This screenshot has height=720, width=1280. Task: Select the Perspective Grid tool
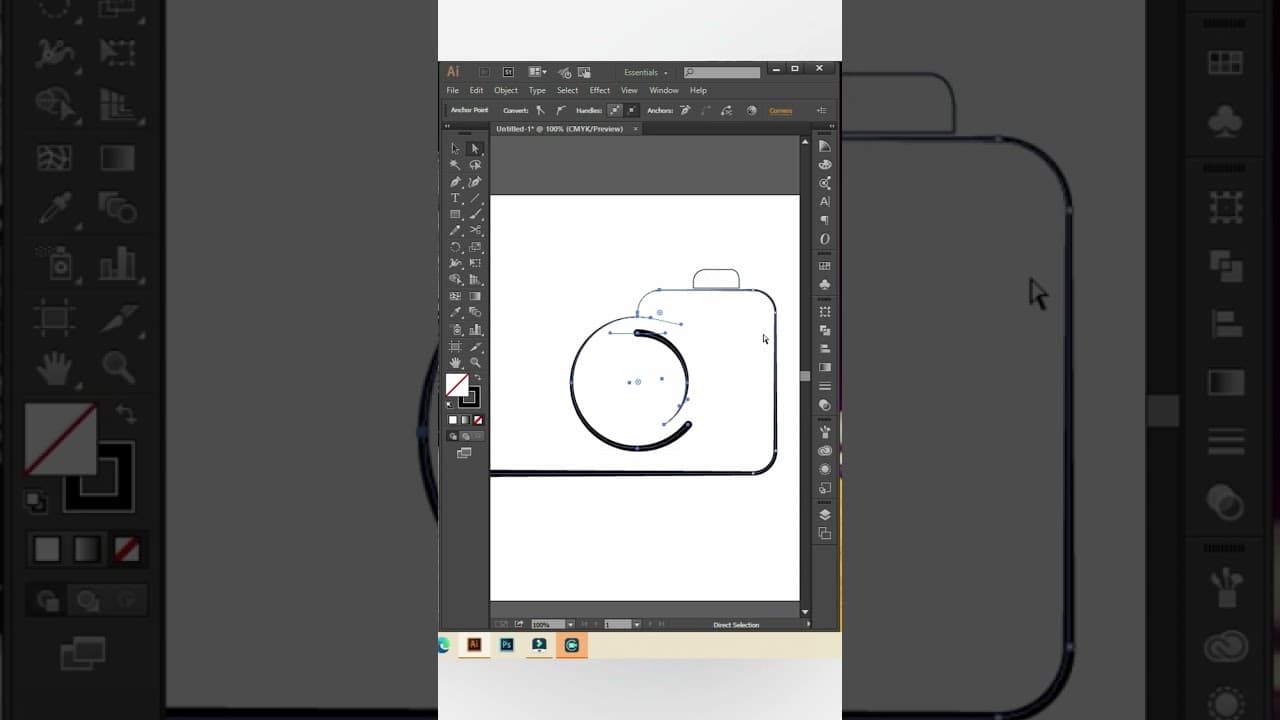(x=475, y=280)
